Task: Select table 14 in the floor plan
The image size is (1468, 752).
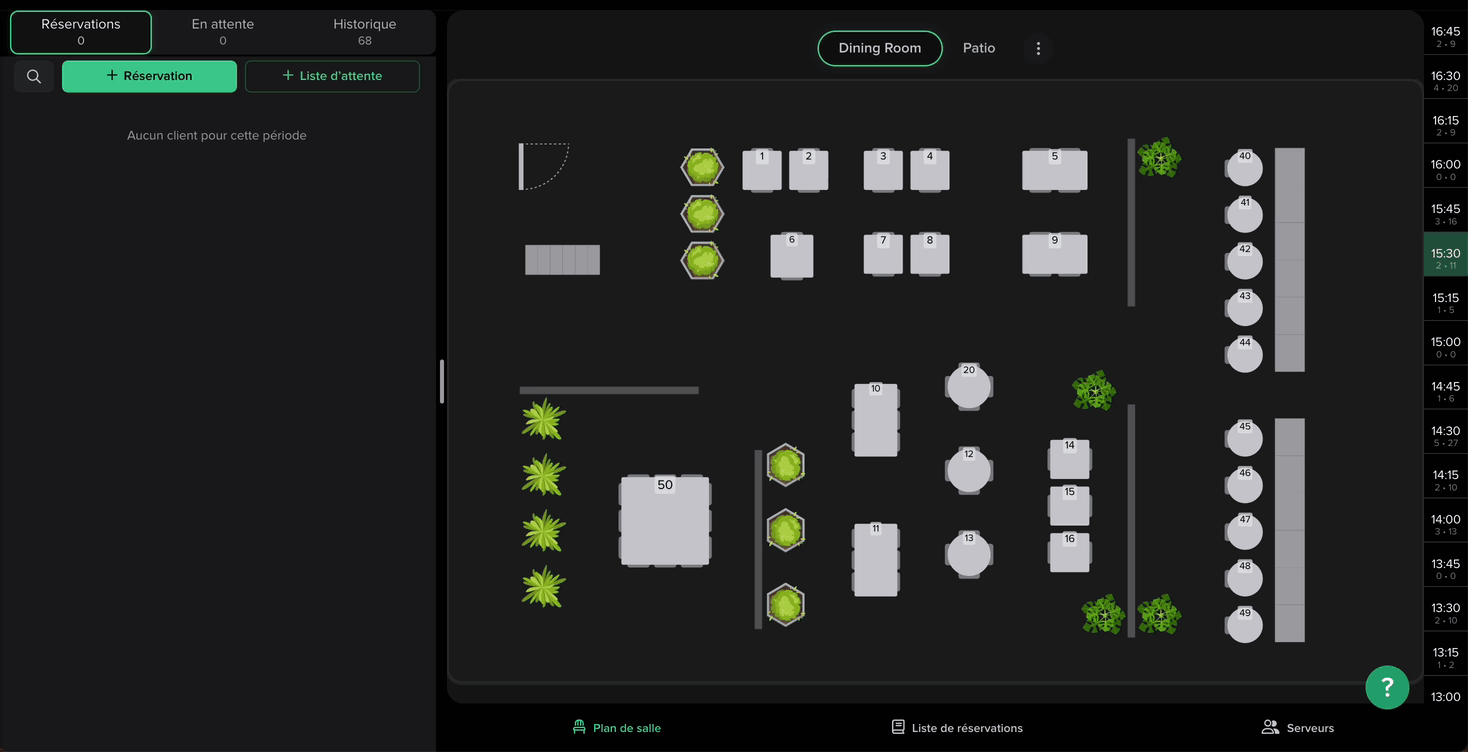Action: (1069, 459)
